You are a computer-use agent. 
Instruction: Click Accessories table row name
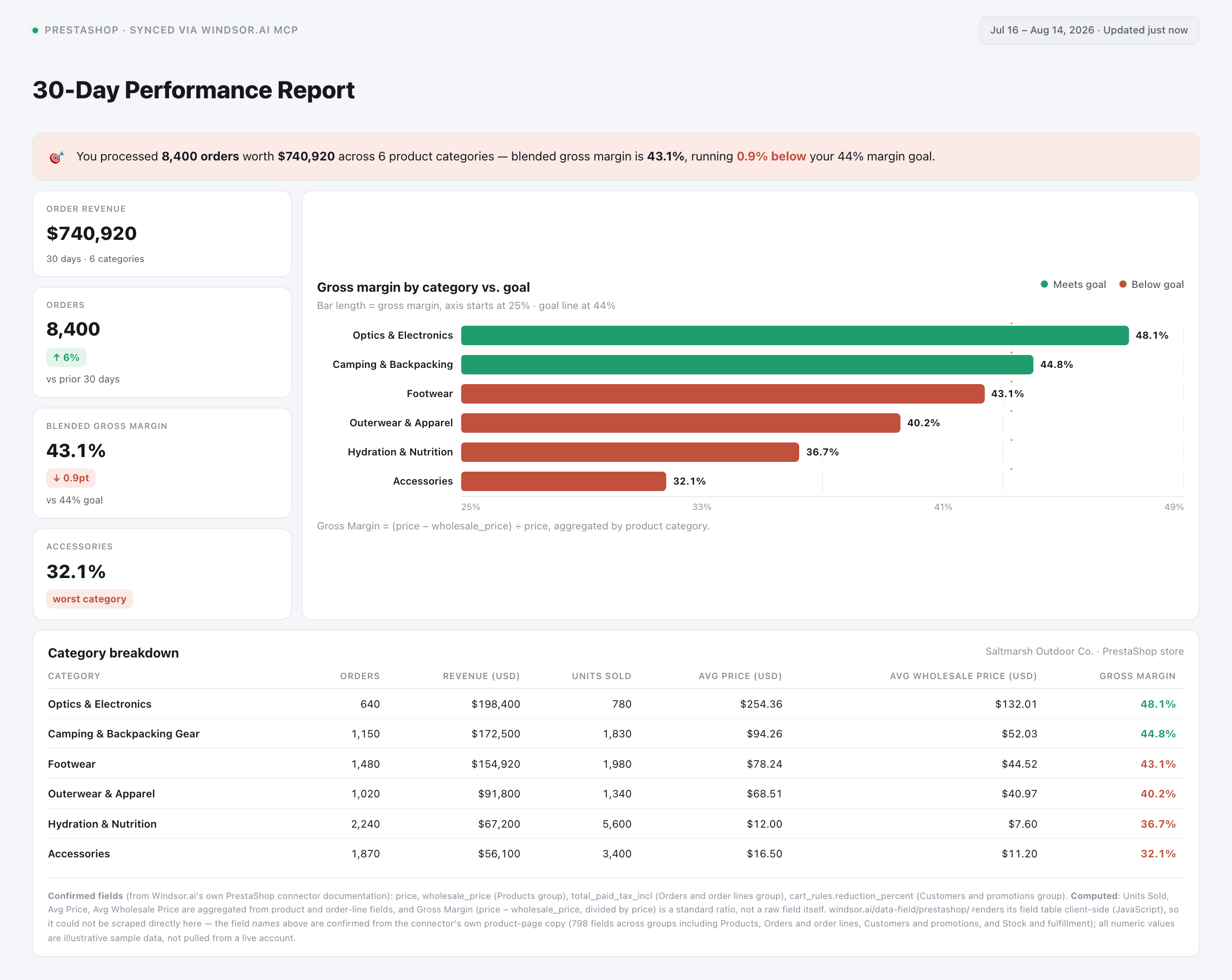[79, 854]
